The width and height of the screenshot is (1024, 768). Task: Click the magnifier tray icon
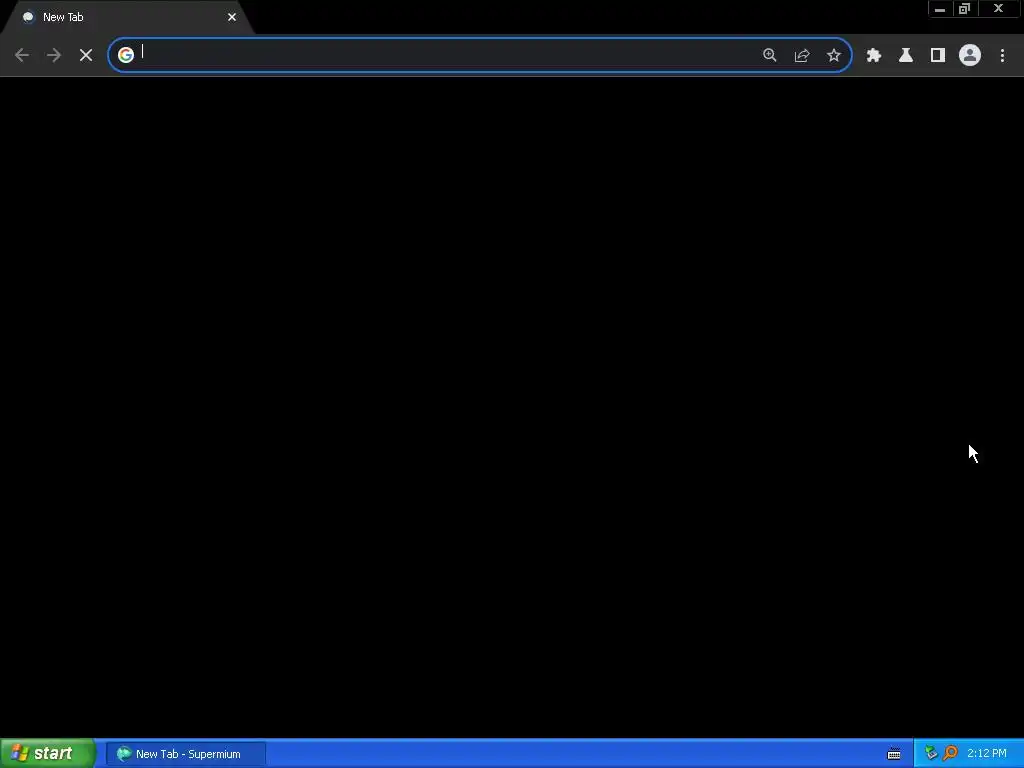951,754
